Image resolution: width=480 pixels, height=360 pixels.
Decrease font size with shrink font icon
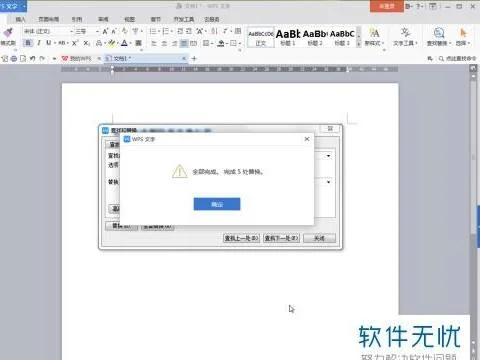click(114, 31)
